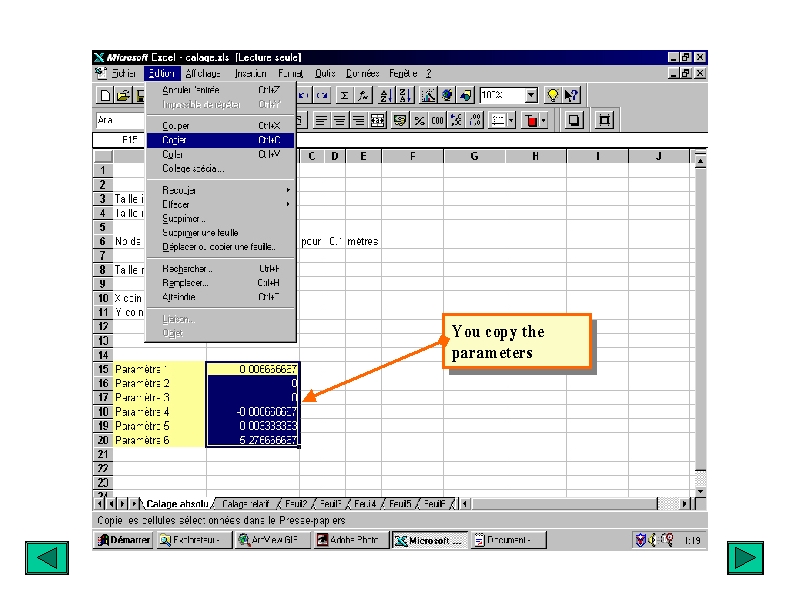The width and height of the screenshot is (800, 600).
Task: Select row header 21
Action: pyautogui.click(x=103, y=454)
